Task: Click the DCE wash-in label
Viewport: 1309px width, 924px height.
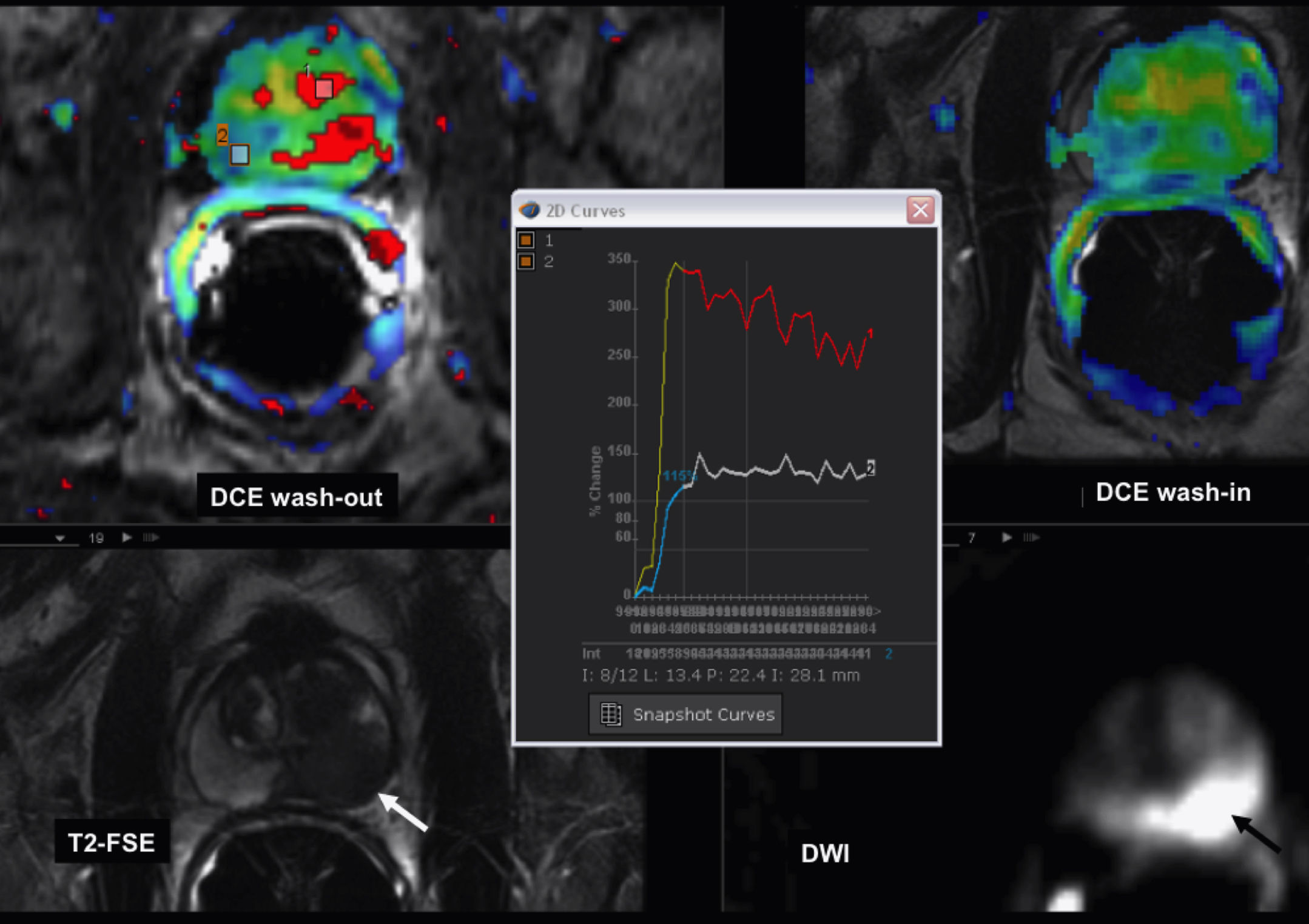Action: click(1173, 492)
